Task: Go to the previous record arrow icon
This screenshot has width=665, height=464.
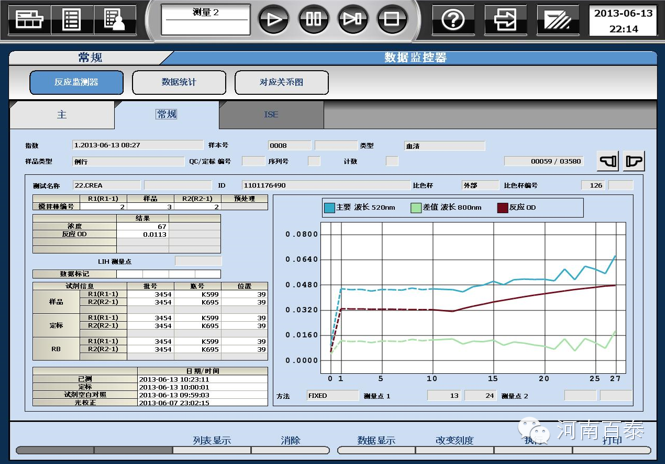Action: pyautogui.click(x=608, y=161)
